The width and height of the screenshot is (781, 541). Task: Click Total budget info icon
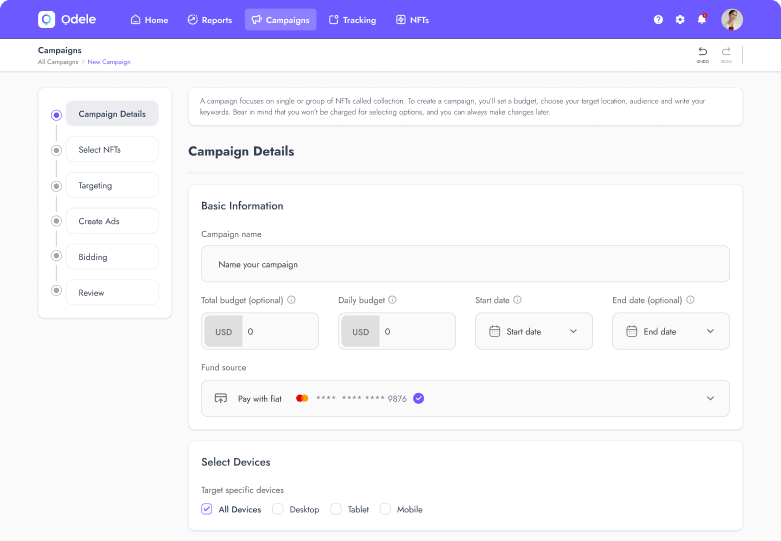click(292, 300)
